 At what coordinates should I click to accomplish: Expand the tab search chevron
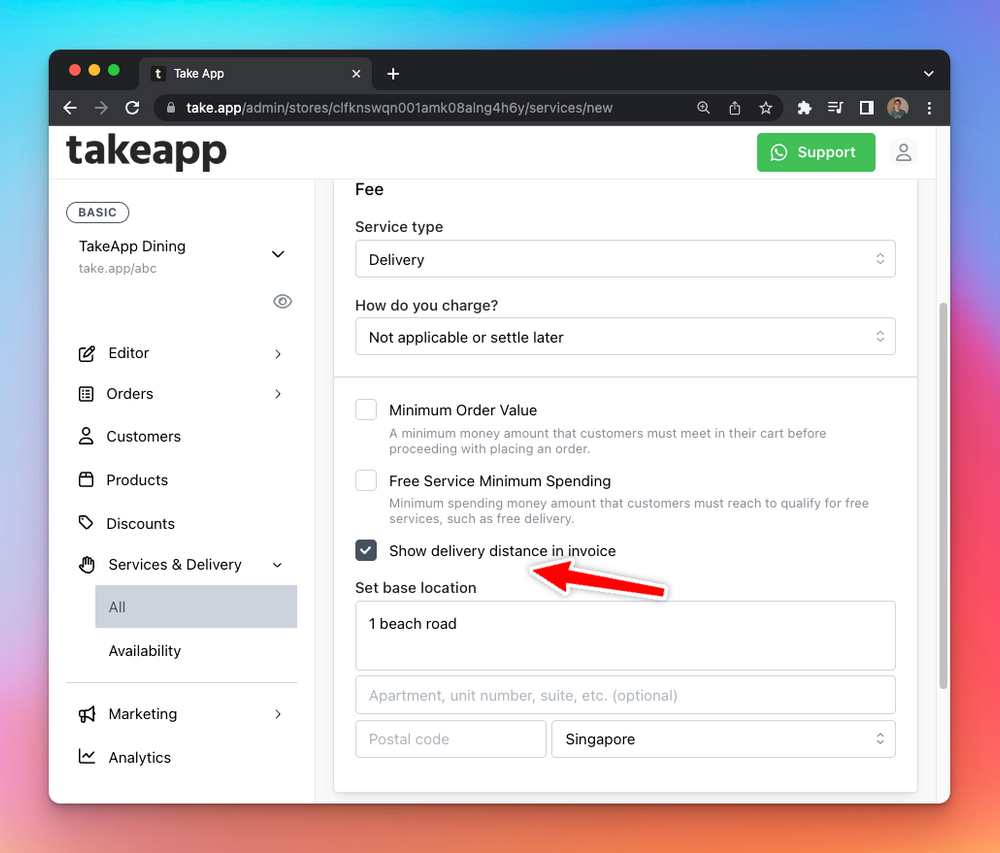click(x=929, y=74)
